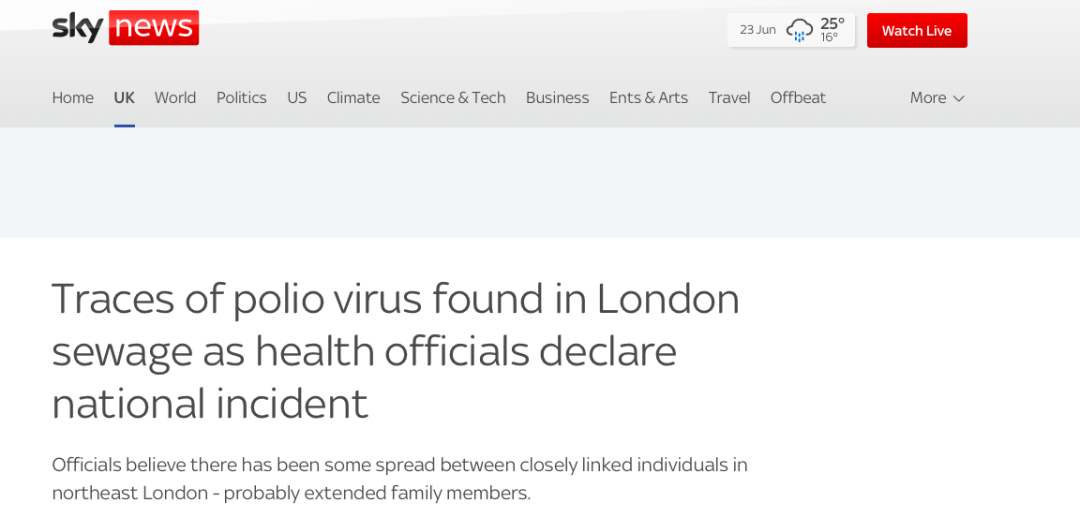This screenshot has height=518, width=1080.
Task: Go to the World section
Action: click(175, 97)
